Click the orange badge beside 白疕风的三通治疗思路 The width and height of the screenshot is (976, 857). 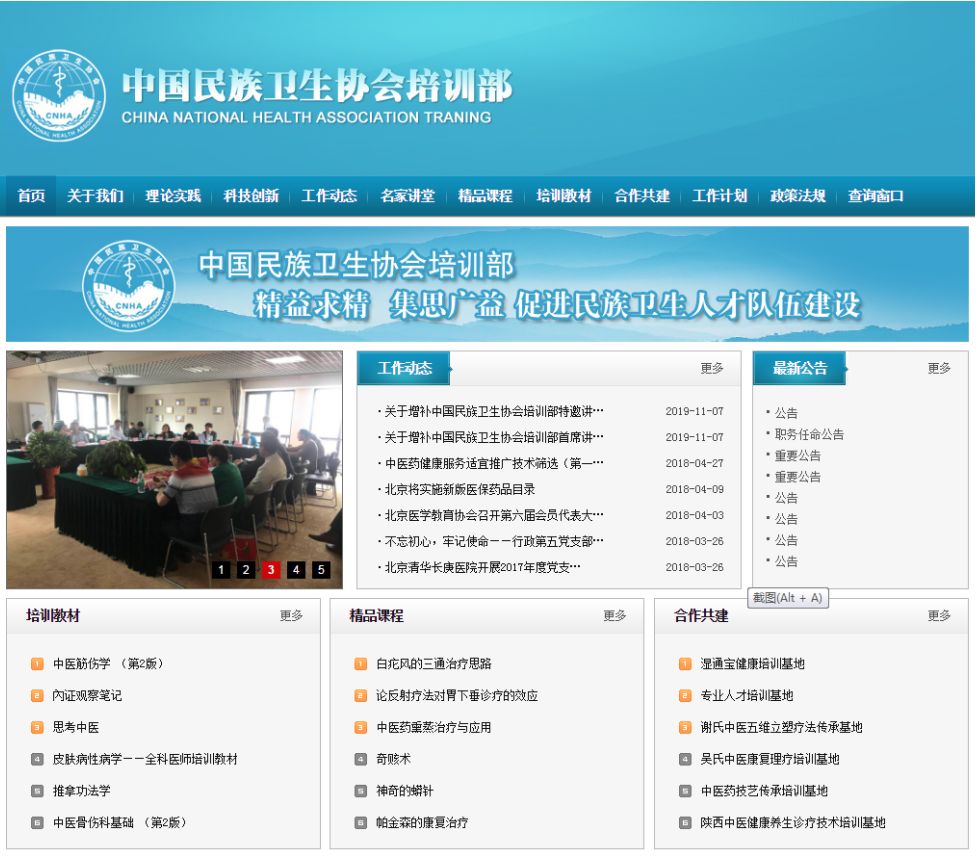click(358, 660)
